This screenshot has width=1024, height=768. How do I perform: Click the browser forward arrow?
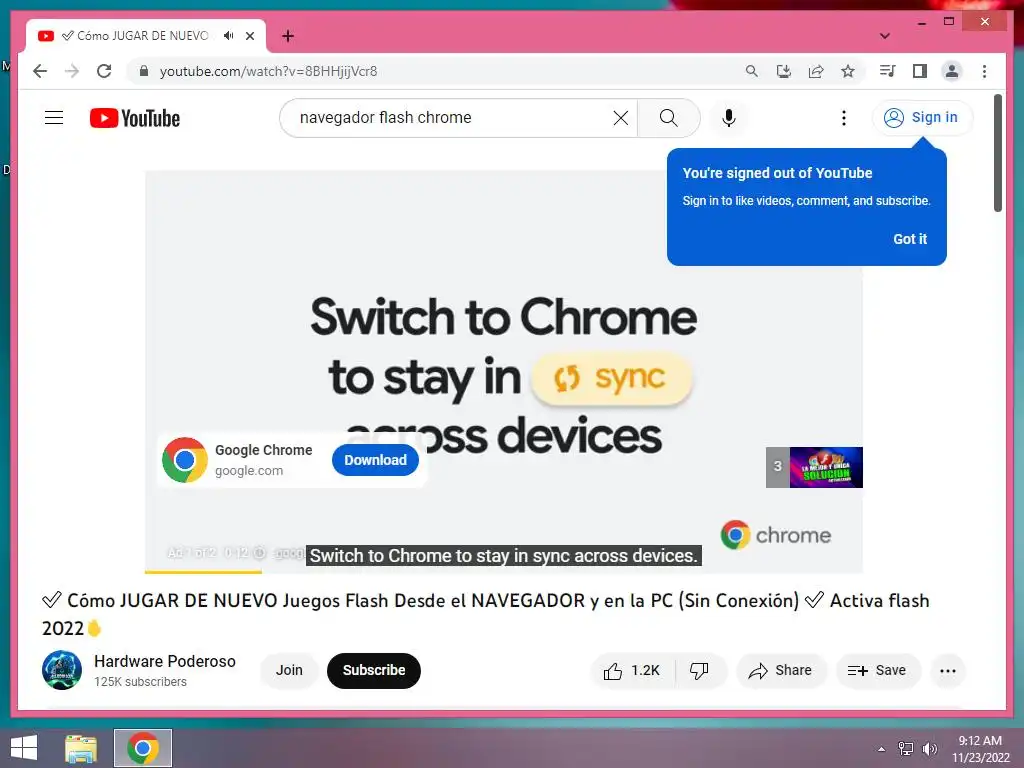[x=72, y=71]
